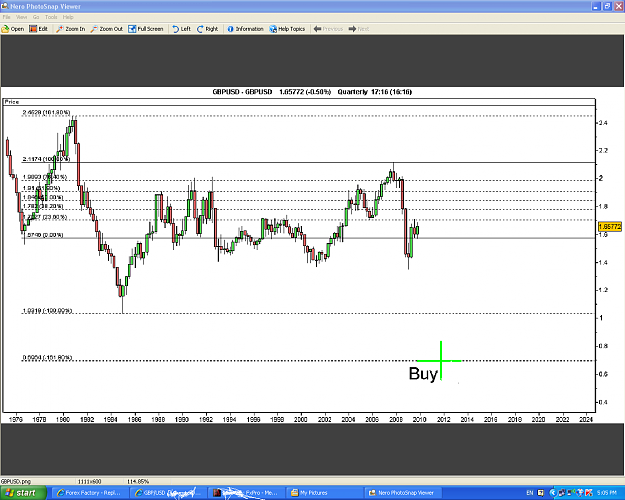The width and height of the screenshot is (625, 500).
Task: Open the Help menu
Action: (x=68, y=17)
